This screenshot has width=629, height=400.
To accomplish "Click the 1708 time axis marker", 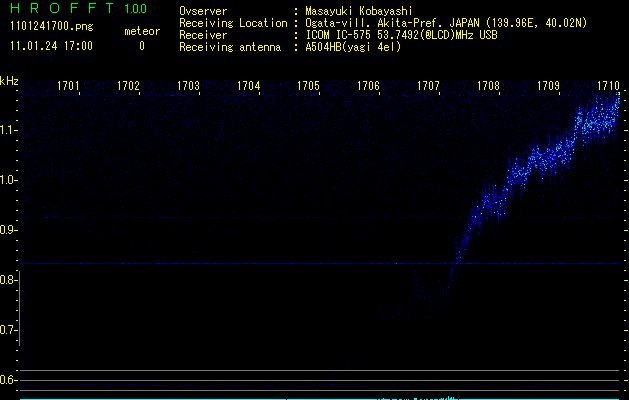I will (488, 86).
